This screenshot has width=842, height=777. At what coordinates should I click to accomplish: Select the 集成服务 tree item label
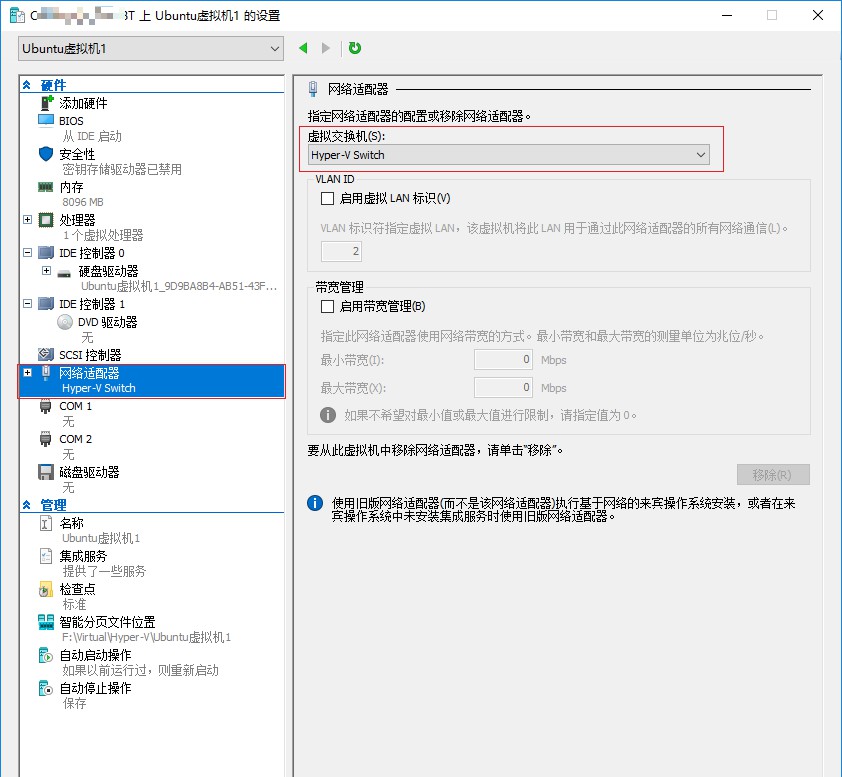tap(83, 556)
